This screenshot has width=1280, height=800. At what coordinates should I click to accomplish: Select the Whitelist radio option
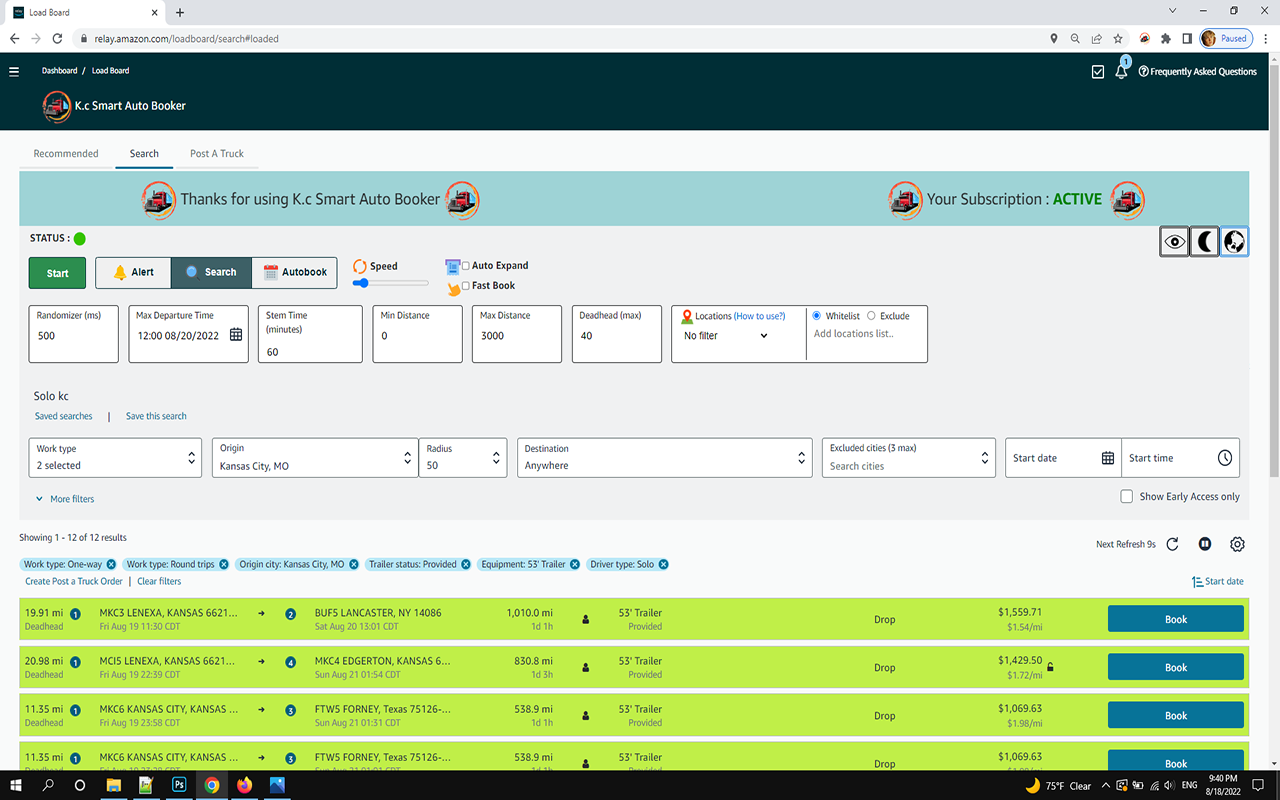pos(817,316)
